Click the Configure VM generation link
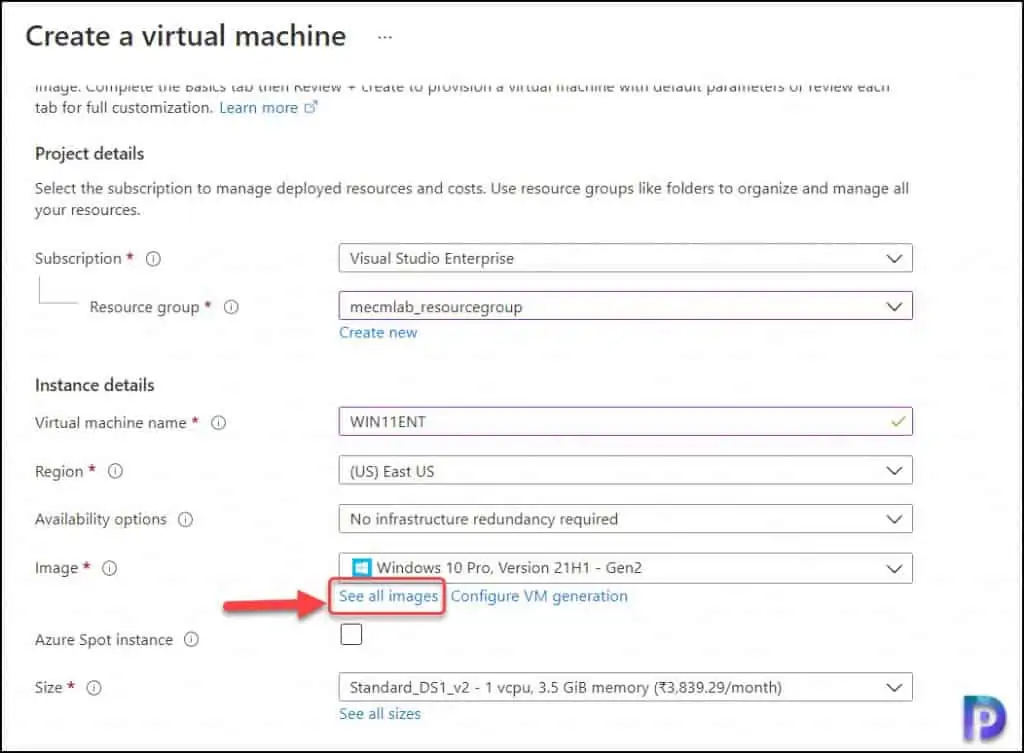Viewport: 1024px width, 753px height. [539, 596]
